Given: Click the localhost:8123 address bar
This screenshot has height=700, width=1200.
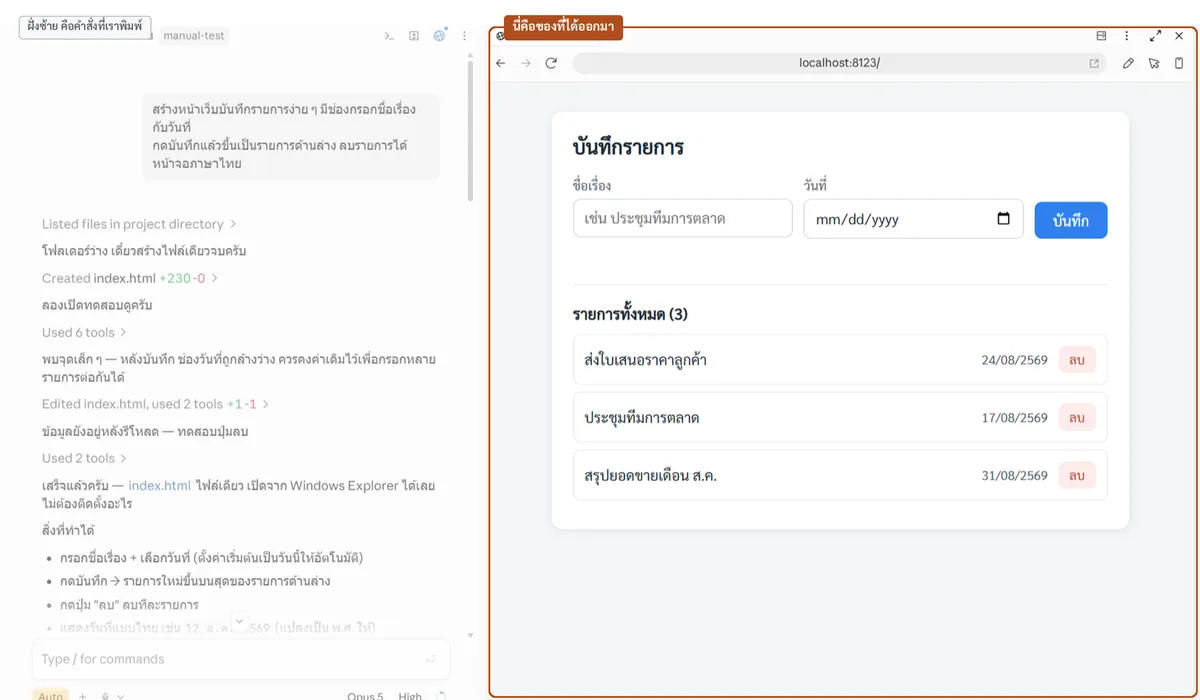Looking at the screenshot, I should coord(838,63).
